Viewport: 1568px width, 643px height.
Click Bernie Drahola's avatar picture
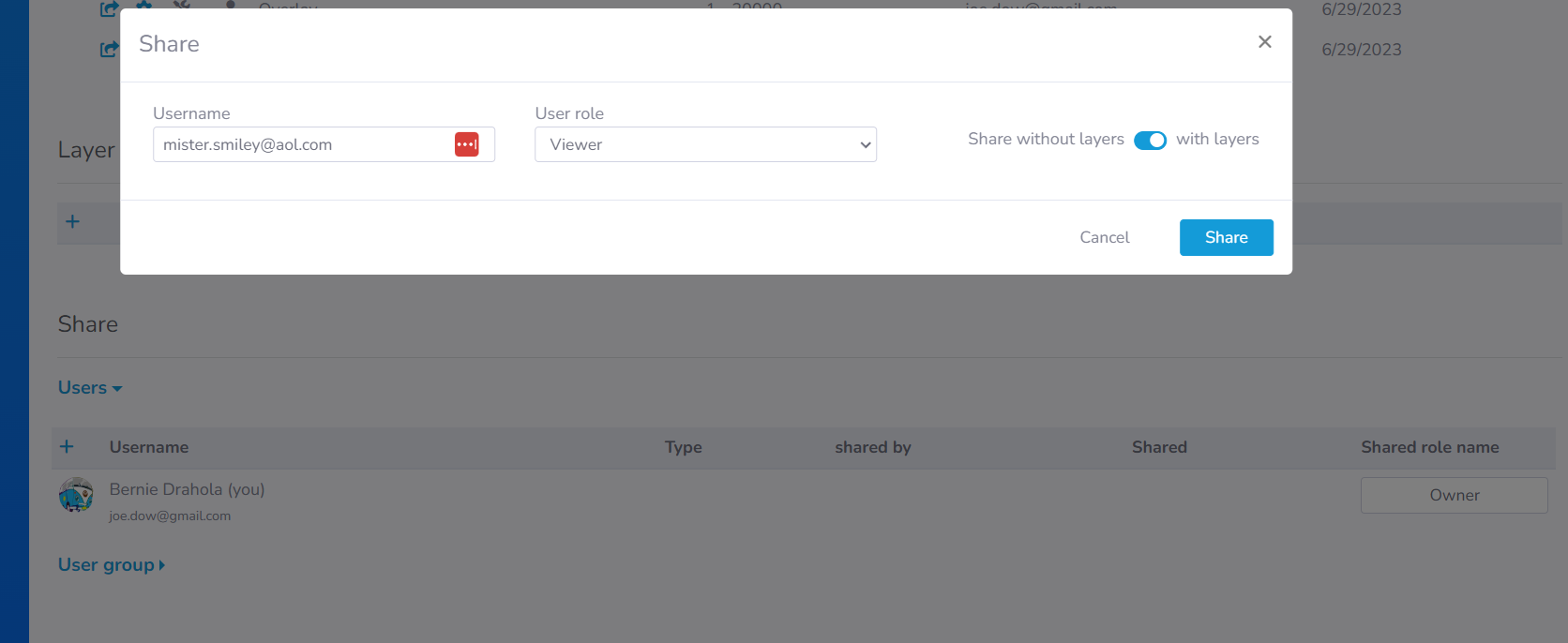(x=76, y=495)
